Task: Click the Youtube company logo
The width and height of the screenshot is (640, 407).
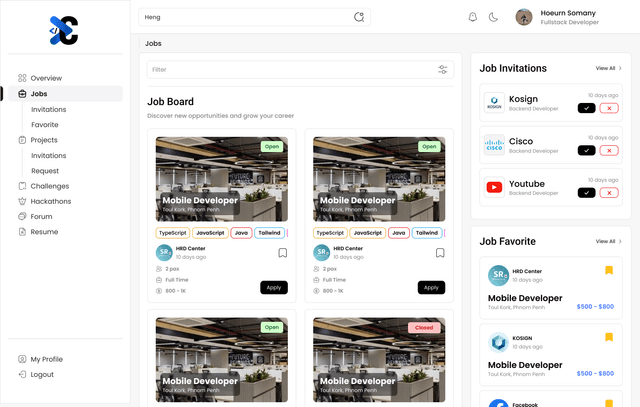Action: (x=494, y=187)
